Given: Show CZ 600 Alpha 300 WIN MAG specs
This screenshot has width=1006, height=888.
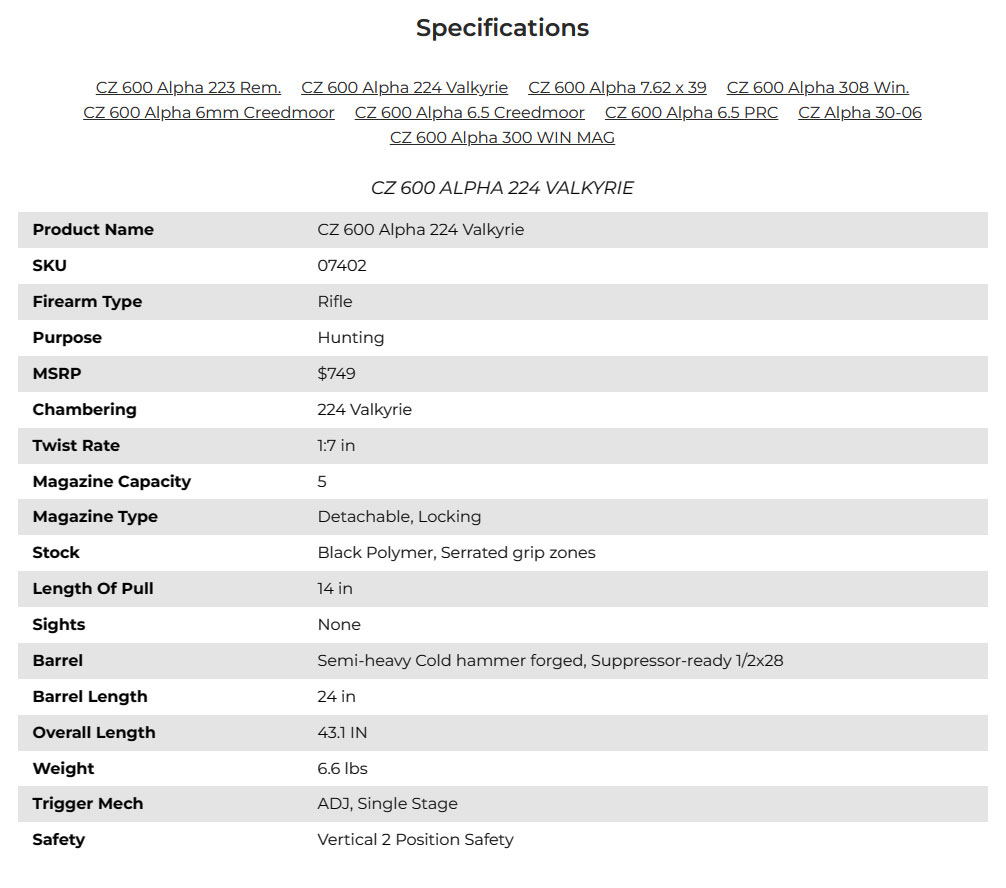Looking at the screenshot, I should [502, 138].
